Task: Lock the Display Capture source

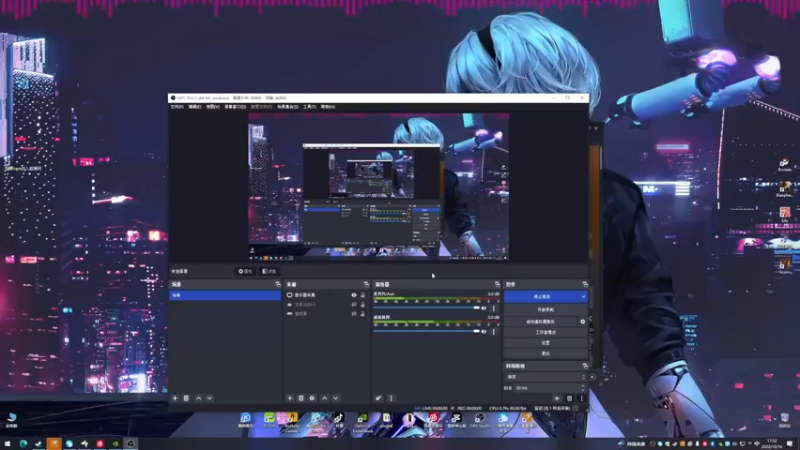Action: pyautogui.click(x=363, y=295)
